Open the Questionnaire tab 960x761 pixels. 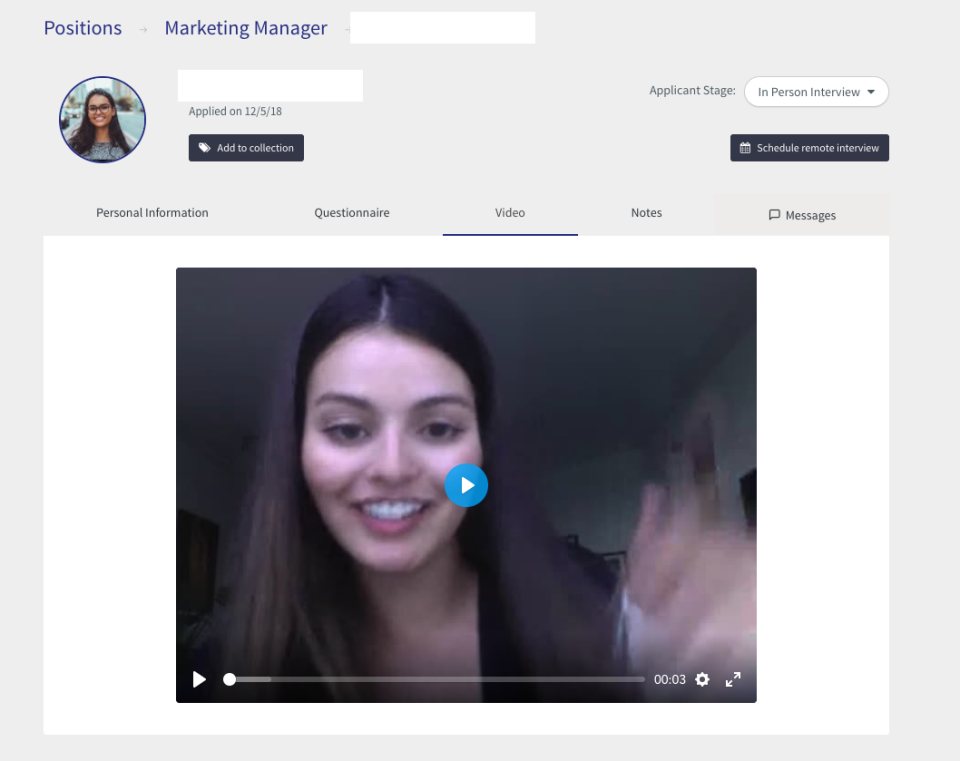(x=352, y=213)
